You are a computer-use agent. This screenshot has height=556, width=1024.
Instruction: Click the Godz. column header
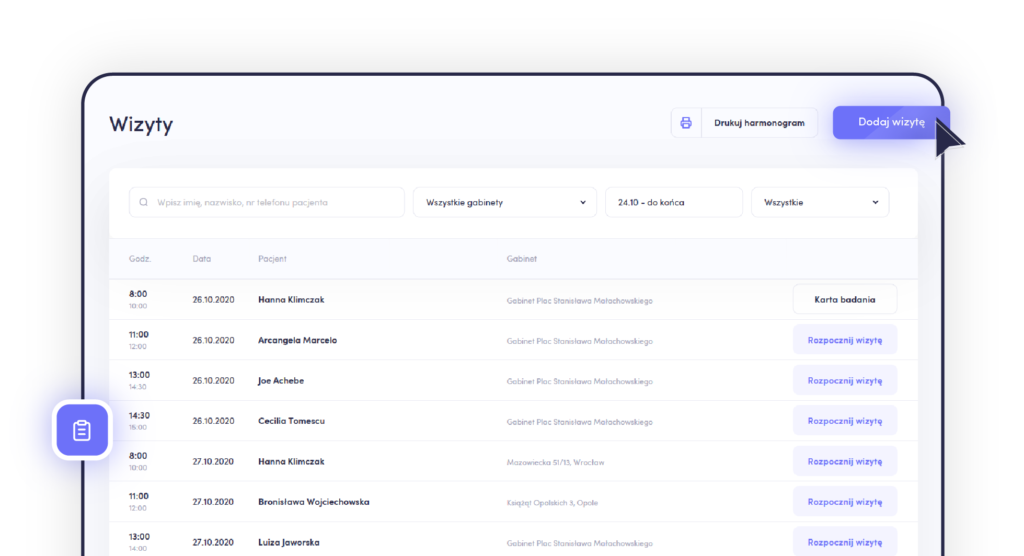140,259
